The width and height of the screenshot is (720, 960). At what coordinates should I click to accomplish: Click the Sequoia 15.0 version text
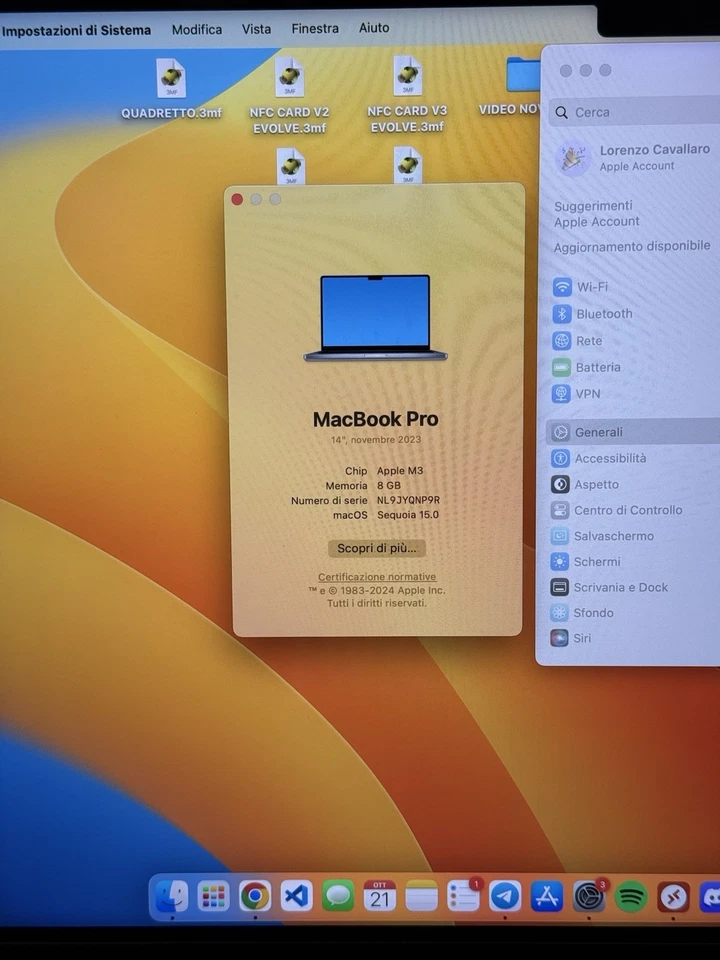click(x=408, y=515)
